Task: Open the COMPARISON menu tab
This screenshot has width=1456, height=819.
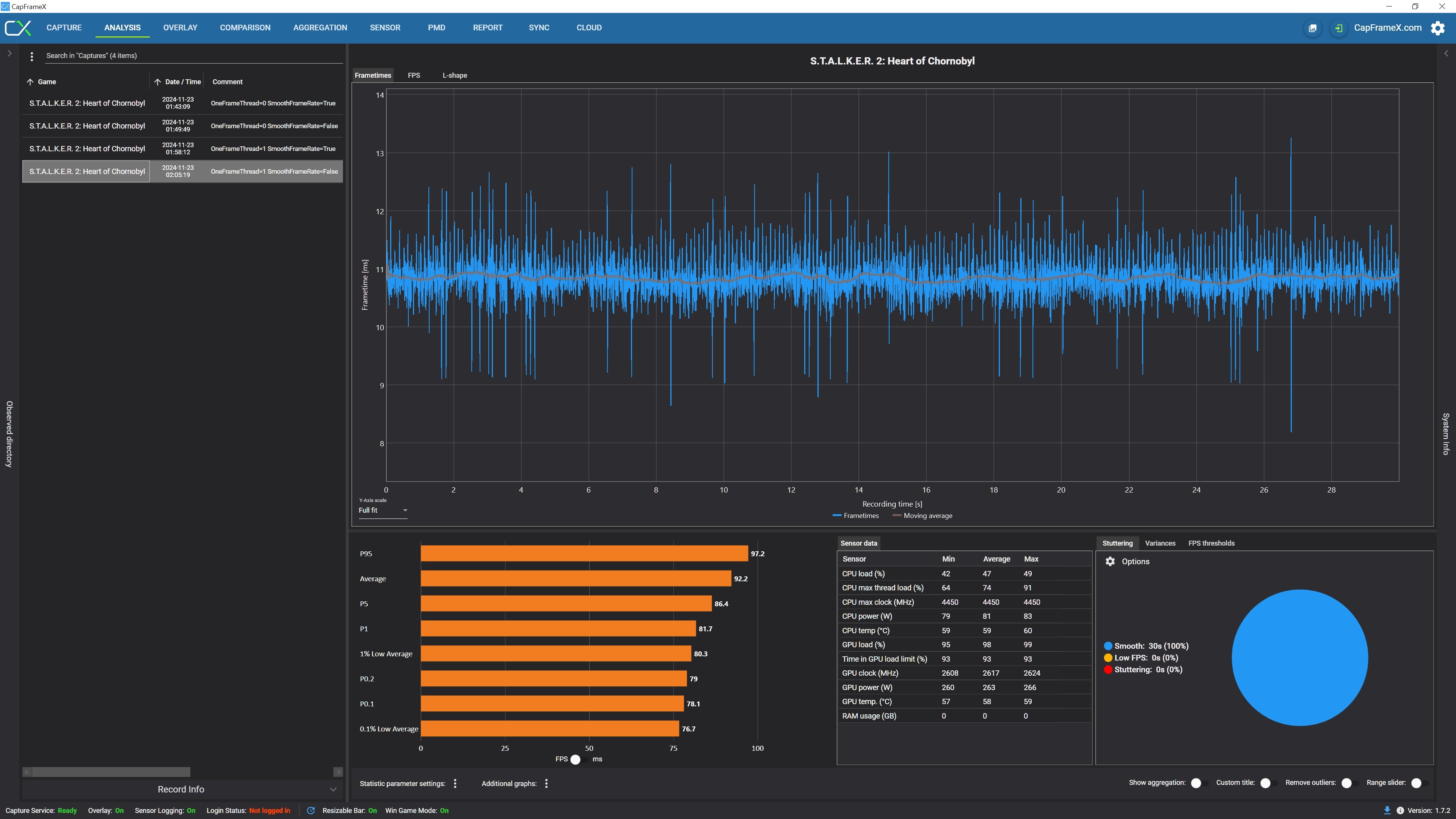Action: pyautogui.click(x=245, y=28)
